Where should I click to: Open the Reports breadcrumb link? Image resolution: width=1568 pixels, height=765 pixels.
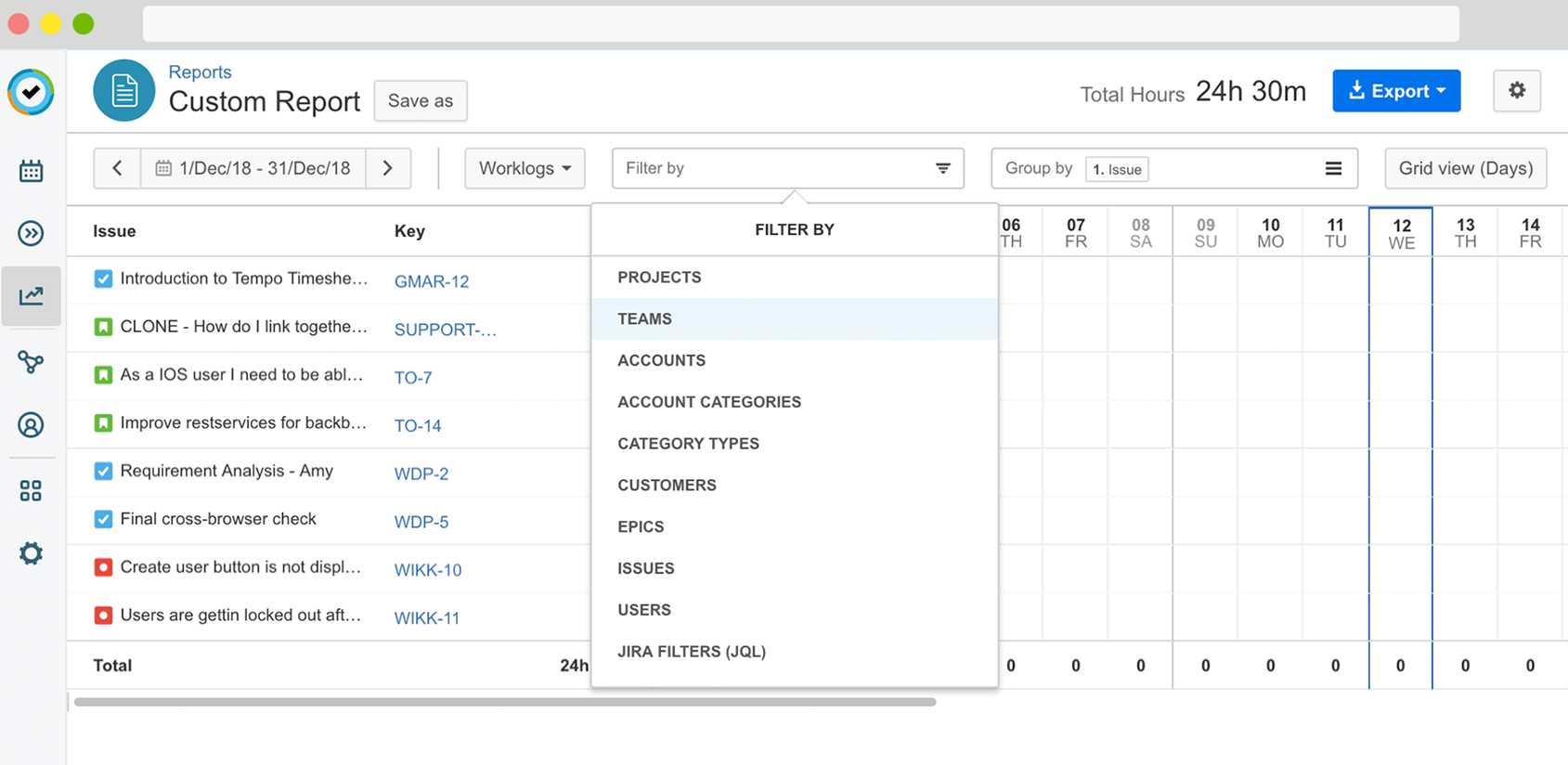point(200,71)
